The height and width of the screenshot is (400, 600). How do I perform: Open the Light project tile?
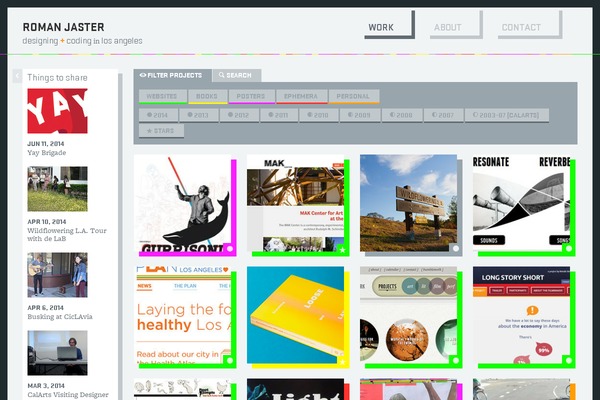pyautogui.click(x=295, y=389)
